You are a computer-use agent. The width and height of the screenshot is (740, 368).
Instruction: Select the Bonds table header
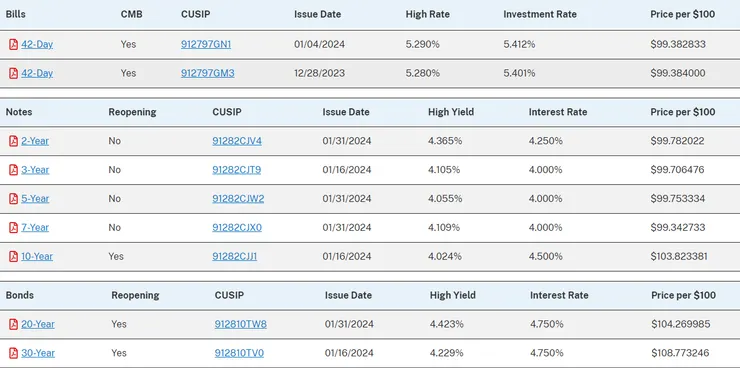[x=19, y=295]
